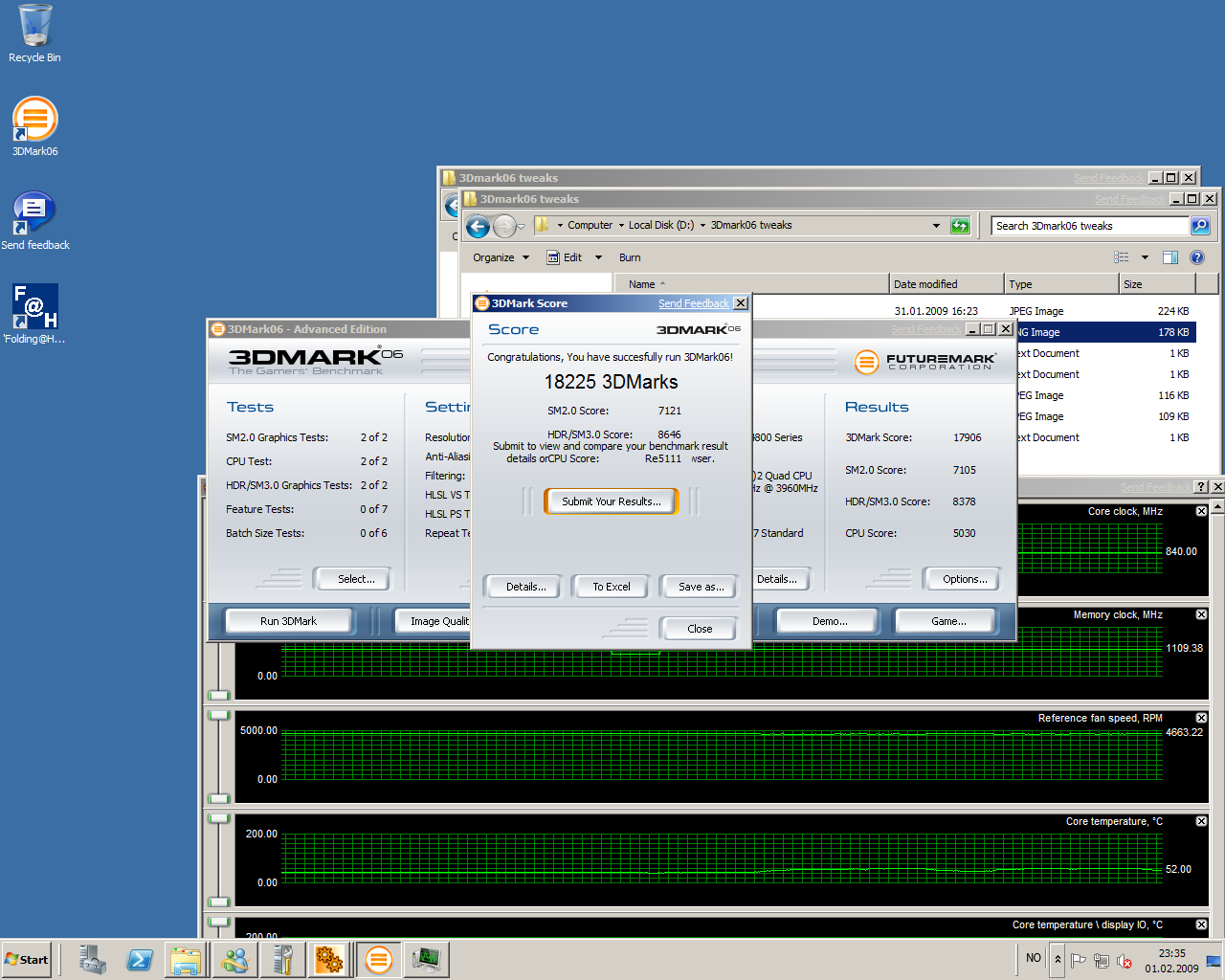Click the orange gears taskbar icon

(329, 959)
